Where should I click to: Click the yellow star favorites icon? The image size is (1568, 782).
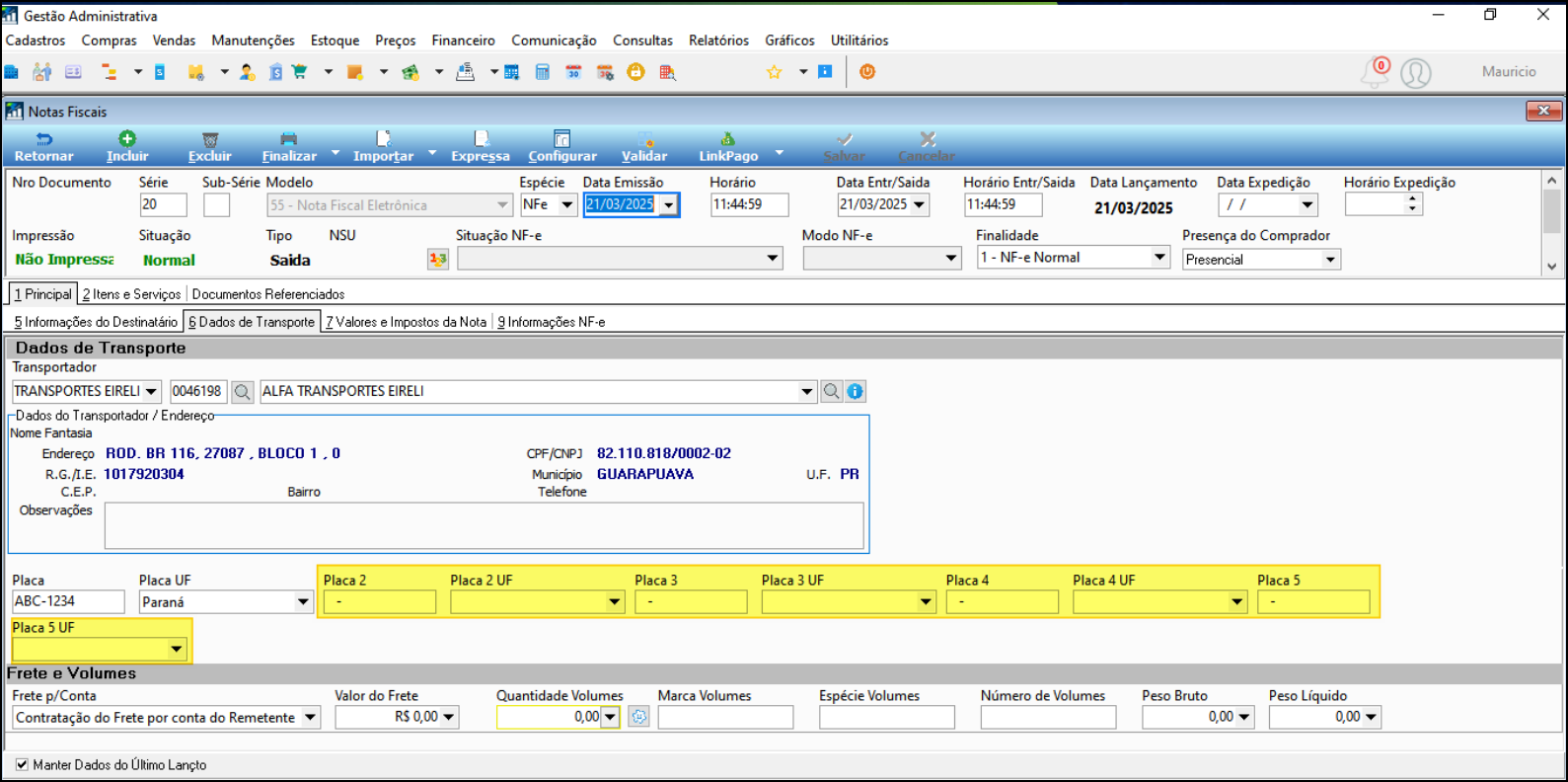pyautogui.click(x=775, y=72)
